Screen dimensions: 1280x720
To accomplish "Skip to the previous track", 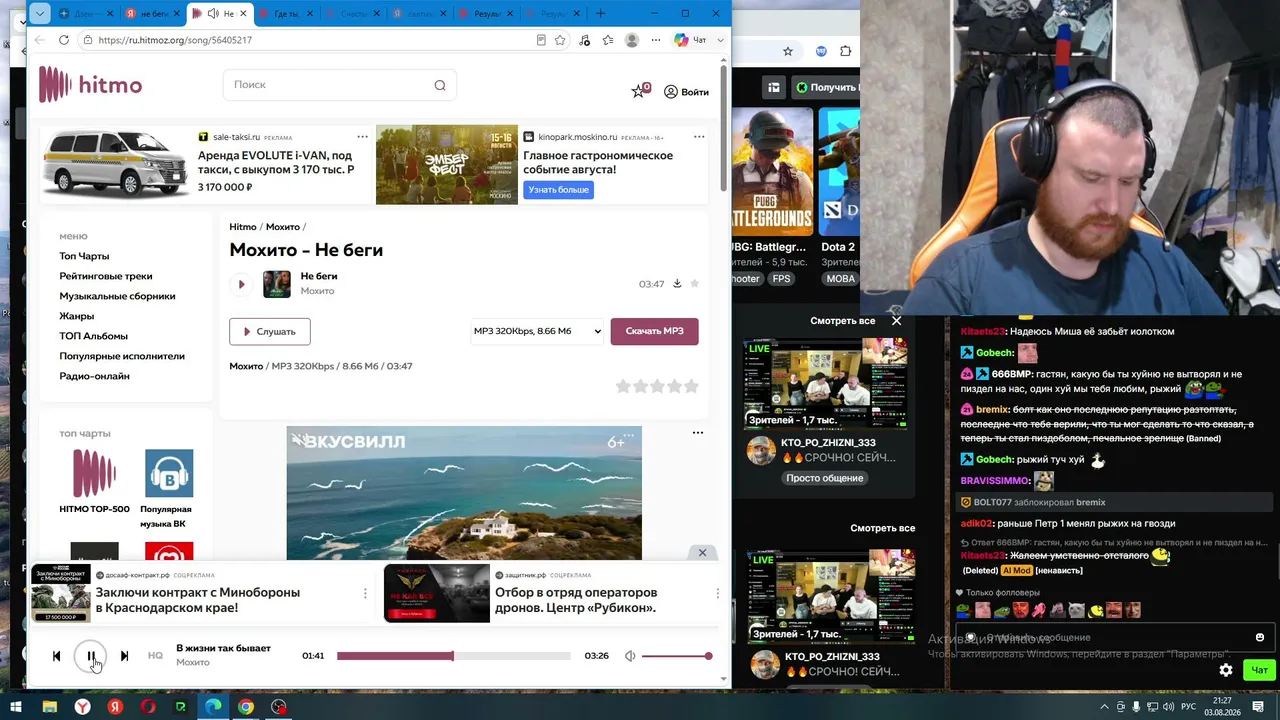I will point(56,656).
